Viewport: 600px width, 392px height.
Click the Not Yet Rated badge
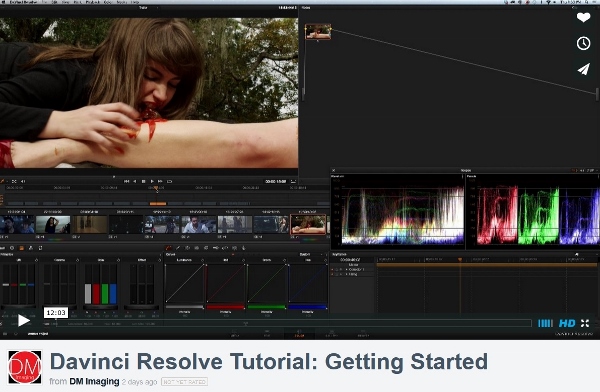(x=184, y=382)
